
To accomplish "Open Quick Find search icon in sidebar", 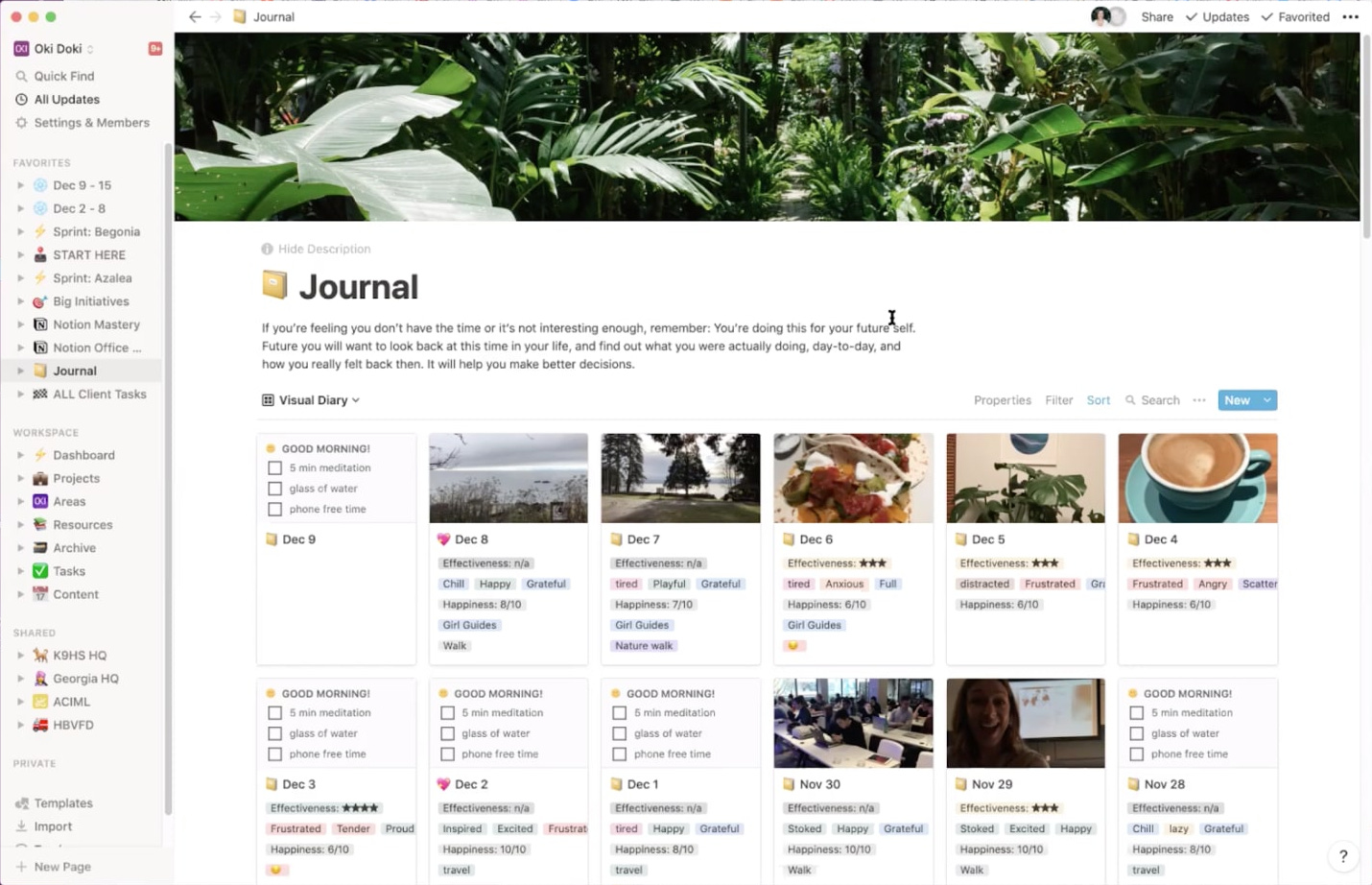I will click(x=21, y=76).
